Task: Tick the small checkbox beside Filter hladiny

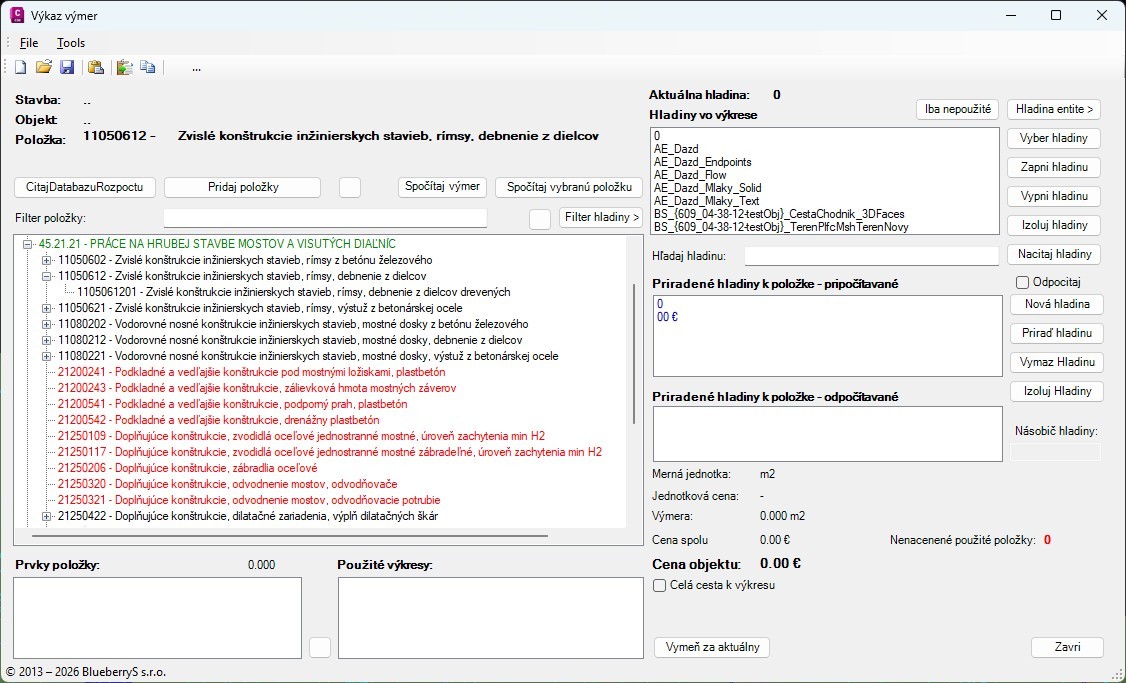Action: [x=540, y=218]
